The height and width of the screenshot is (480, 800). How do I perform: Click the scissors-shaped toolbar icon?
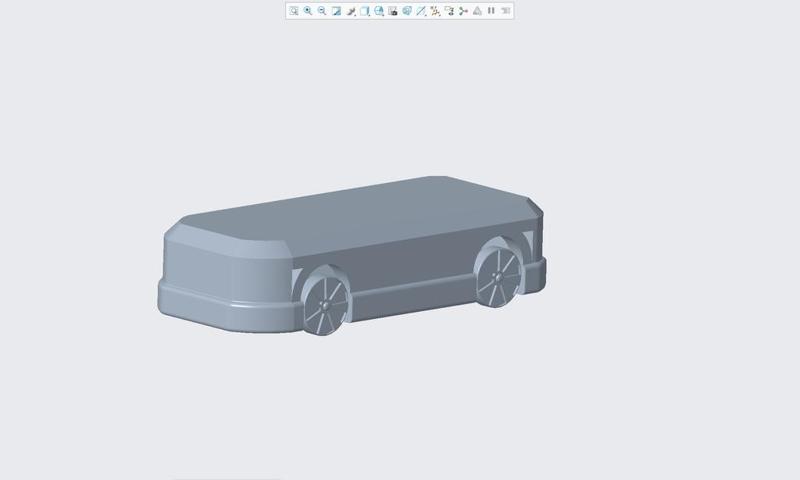pos(463,11)
